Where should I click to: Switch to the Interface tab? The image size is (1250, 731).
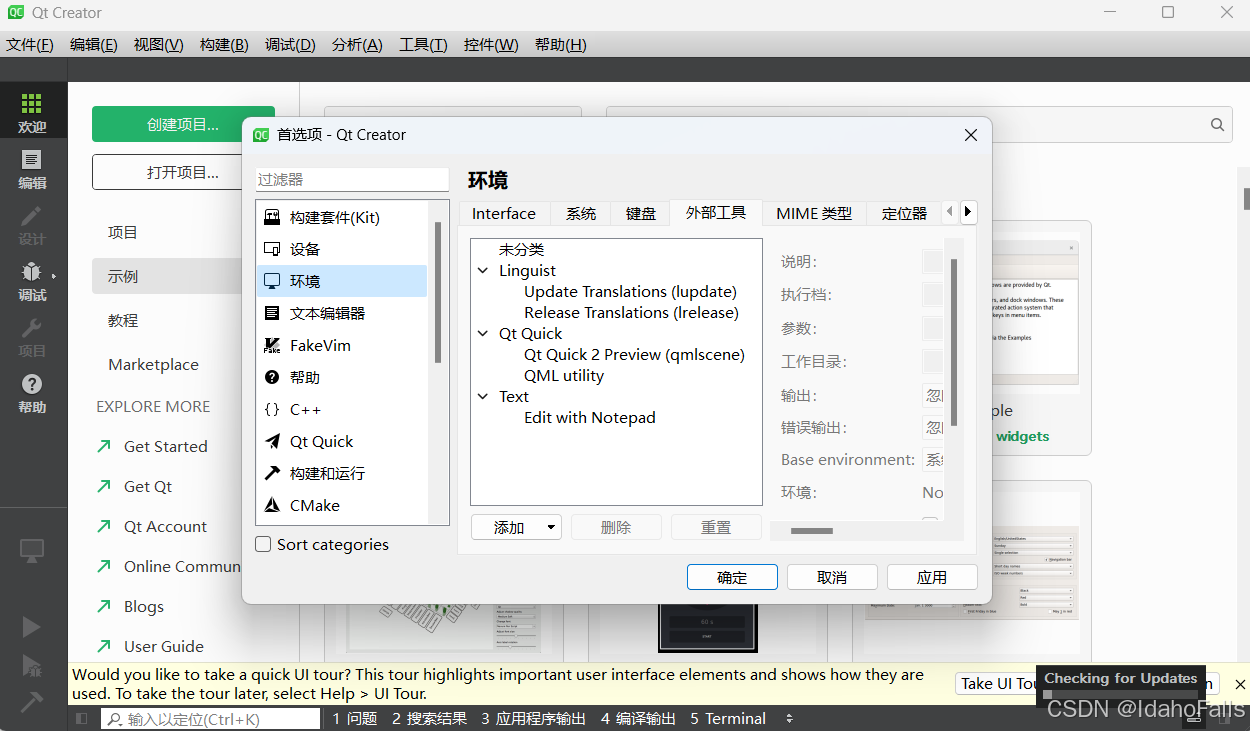[x=504, y=213]
